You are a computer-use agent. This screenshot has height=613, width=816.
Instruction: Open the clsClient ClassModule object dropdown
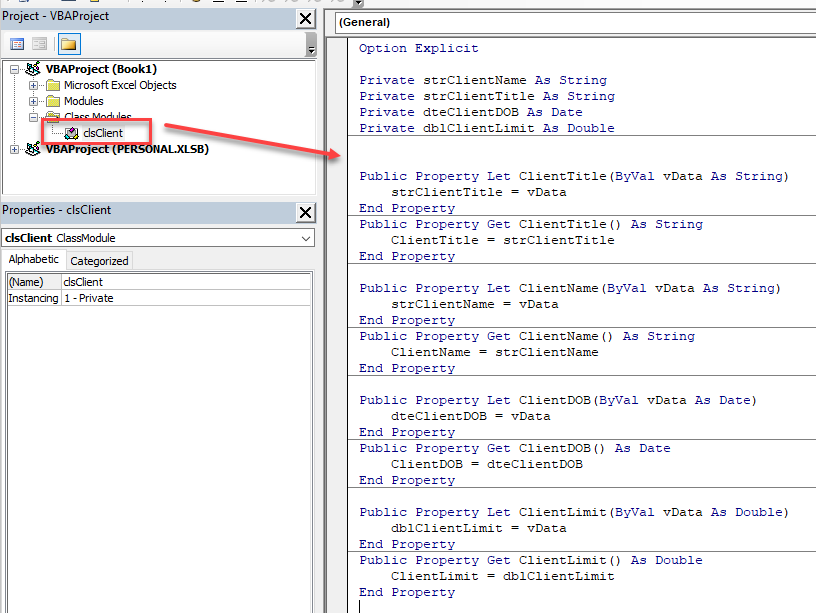(306, 238)
